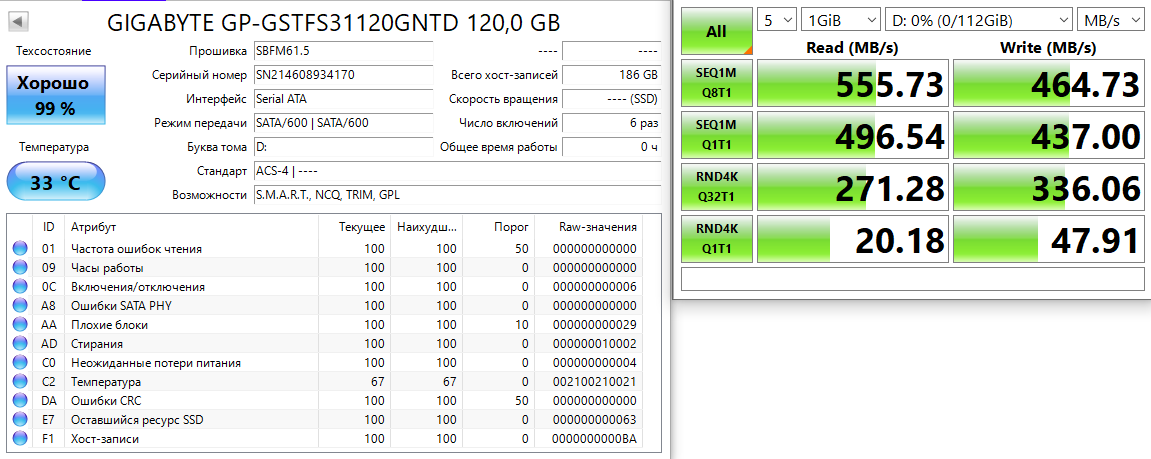Run the SEQ1M Q1T1 test
Screen dimensions: 1151x459
point(716,135)
